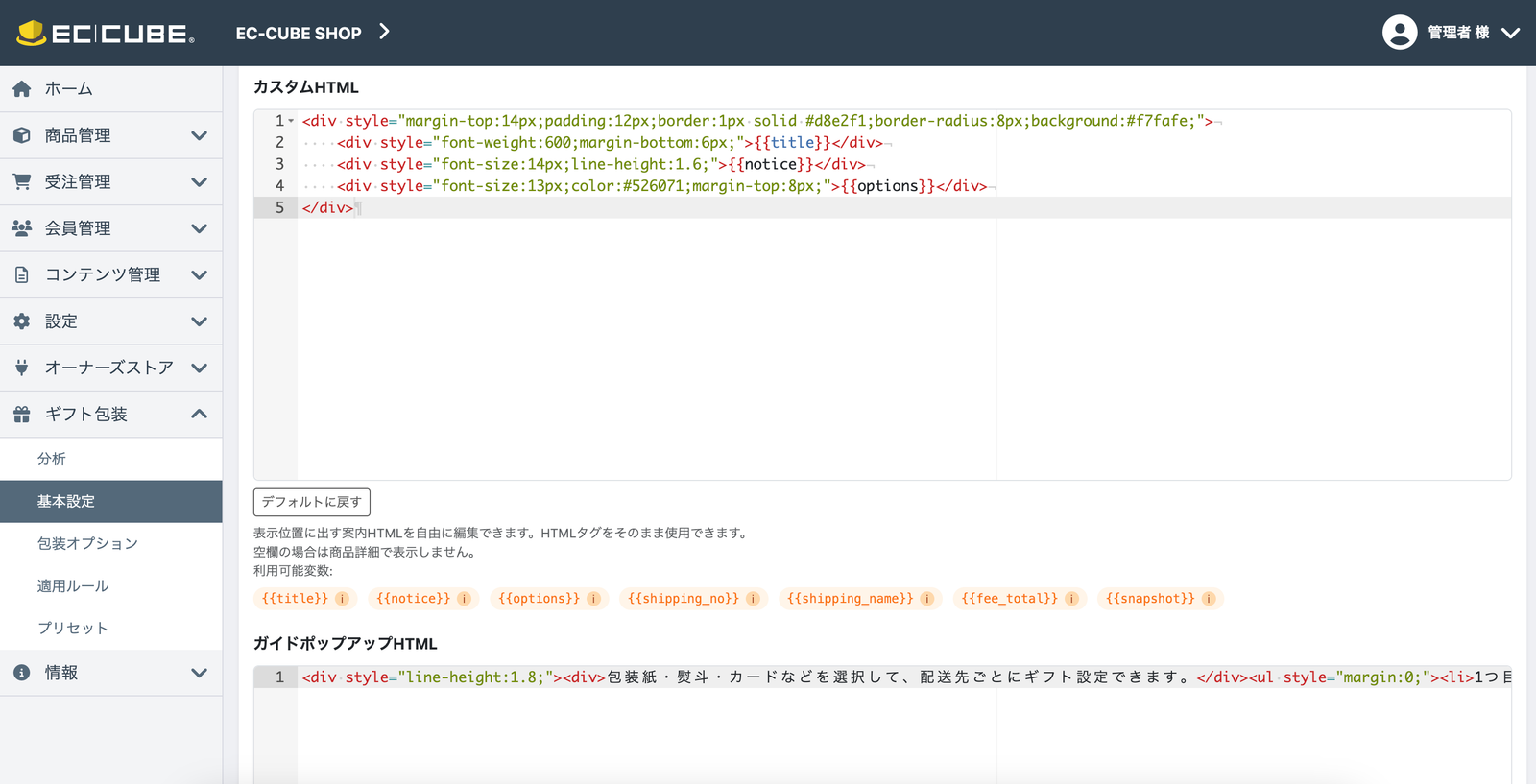Screen dimensions: 1536x784
Task: Open 包装オプション submenu item
Action: pos(87,543)
